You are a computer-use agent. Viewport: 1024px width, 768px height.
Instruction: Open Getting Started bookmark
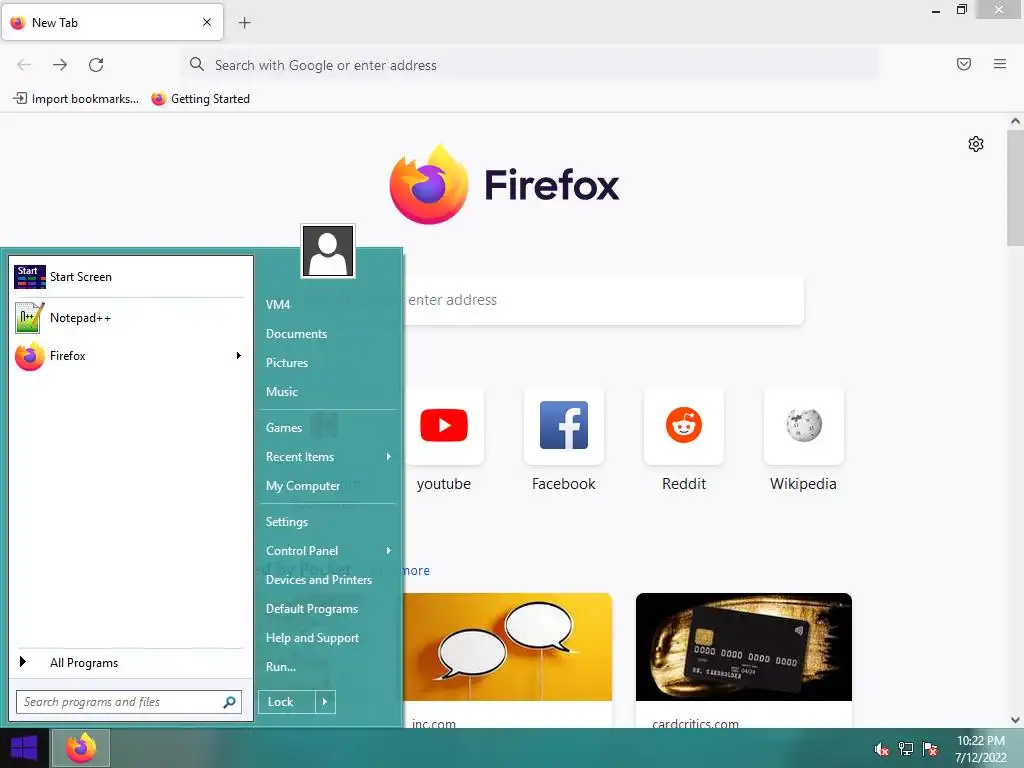[x=201, y=99]
